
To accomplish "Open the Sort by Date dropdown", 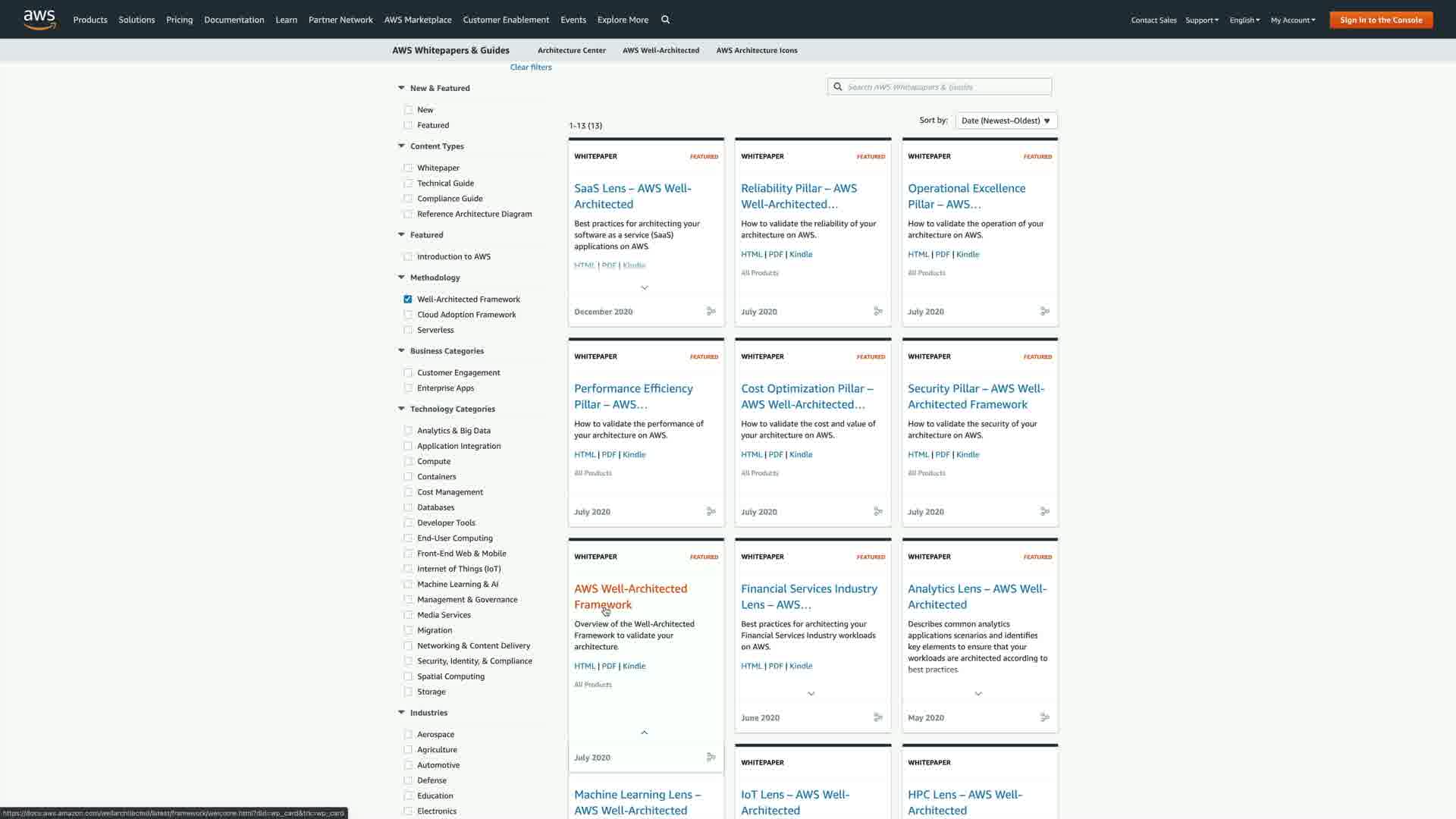I will (1006, 121).
